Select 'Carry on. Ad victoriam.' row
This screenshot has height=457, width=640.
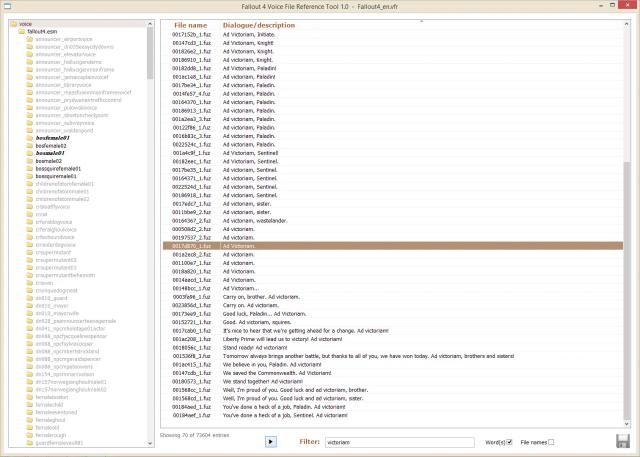(x=393, y=305)
